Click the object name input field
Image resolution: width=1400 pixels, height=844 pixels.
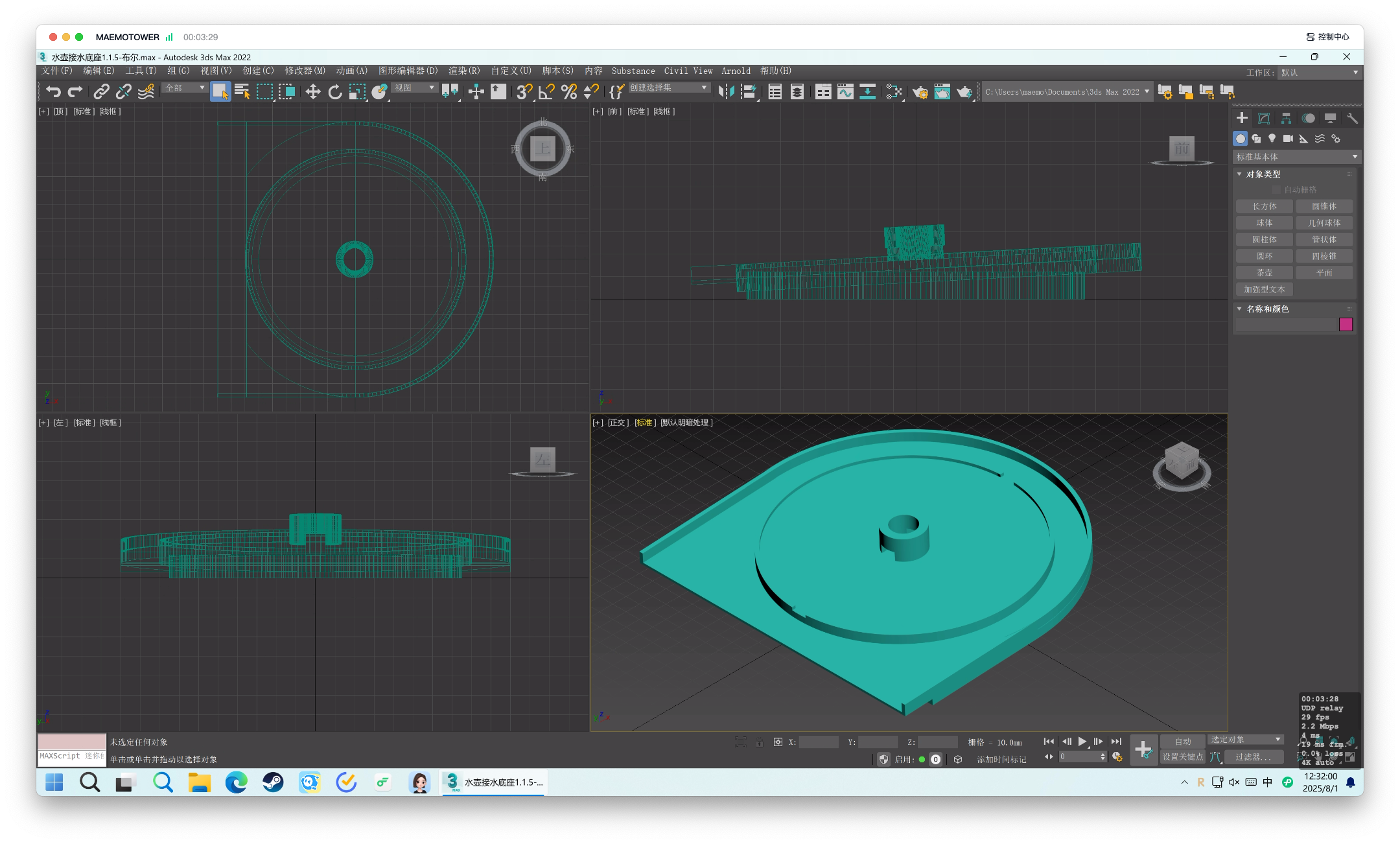point(1287,325)
